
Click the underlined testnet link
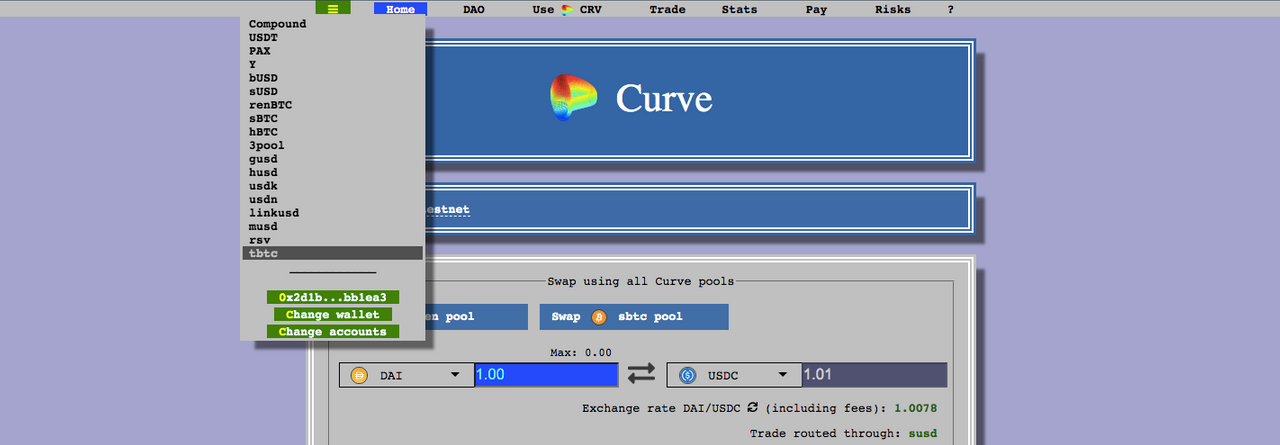click(x=446, y=210)
